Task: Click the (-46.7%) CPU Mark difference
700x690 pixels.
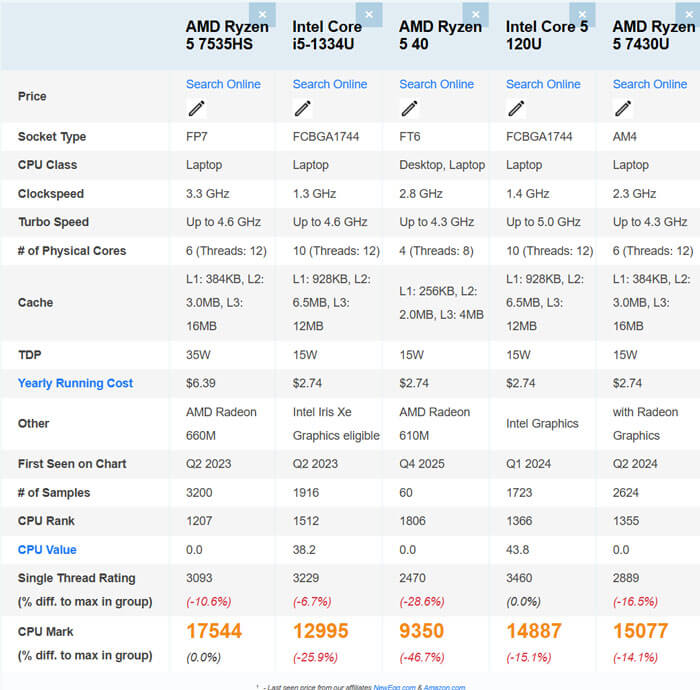Action: (422, 657)
